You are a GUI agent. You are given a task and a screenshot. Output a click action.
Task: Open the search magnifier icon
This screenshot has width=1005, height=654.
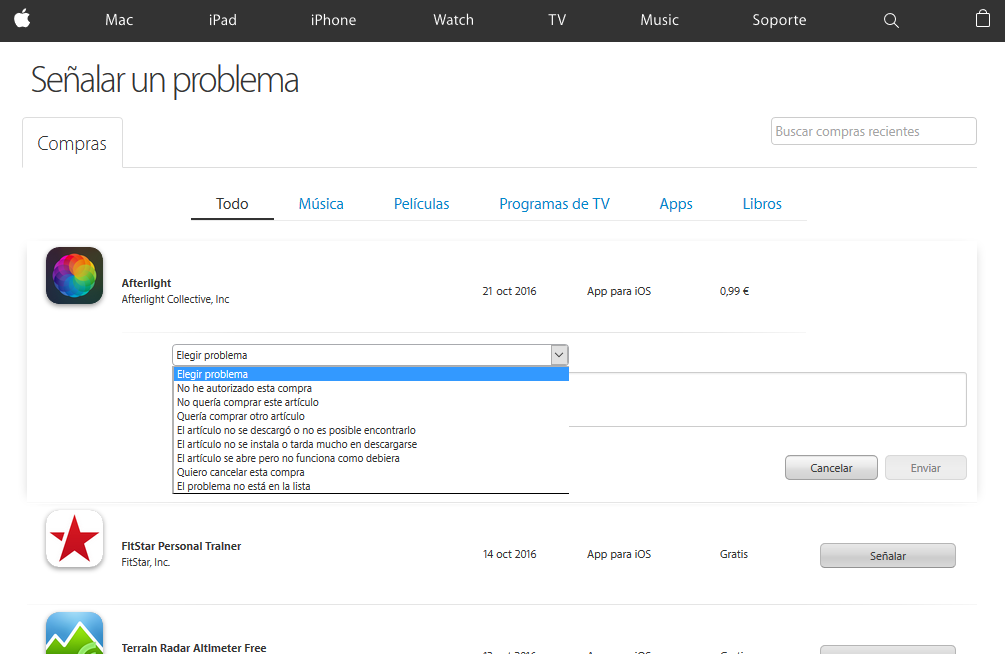(891, 21)
